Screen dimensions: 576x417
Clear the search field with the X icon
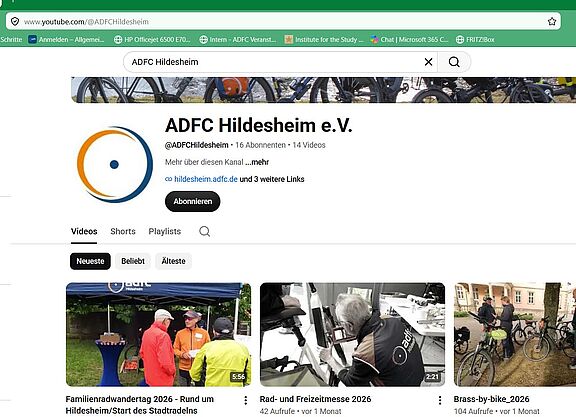428,62
